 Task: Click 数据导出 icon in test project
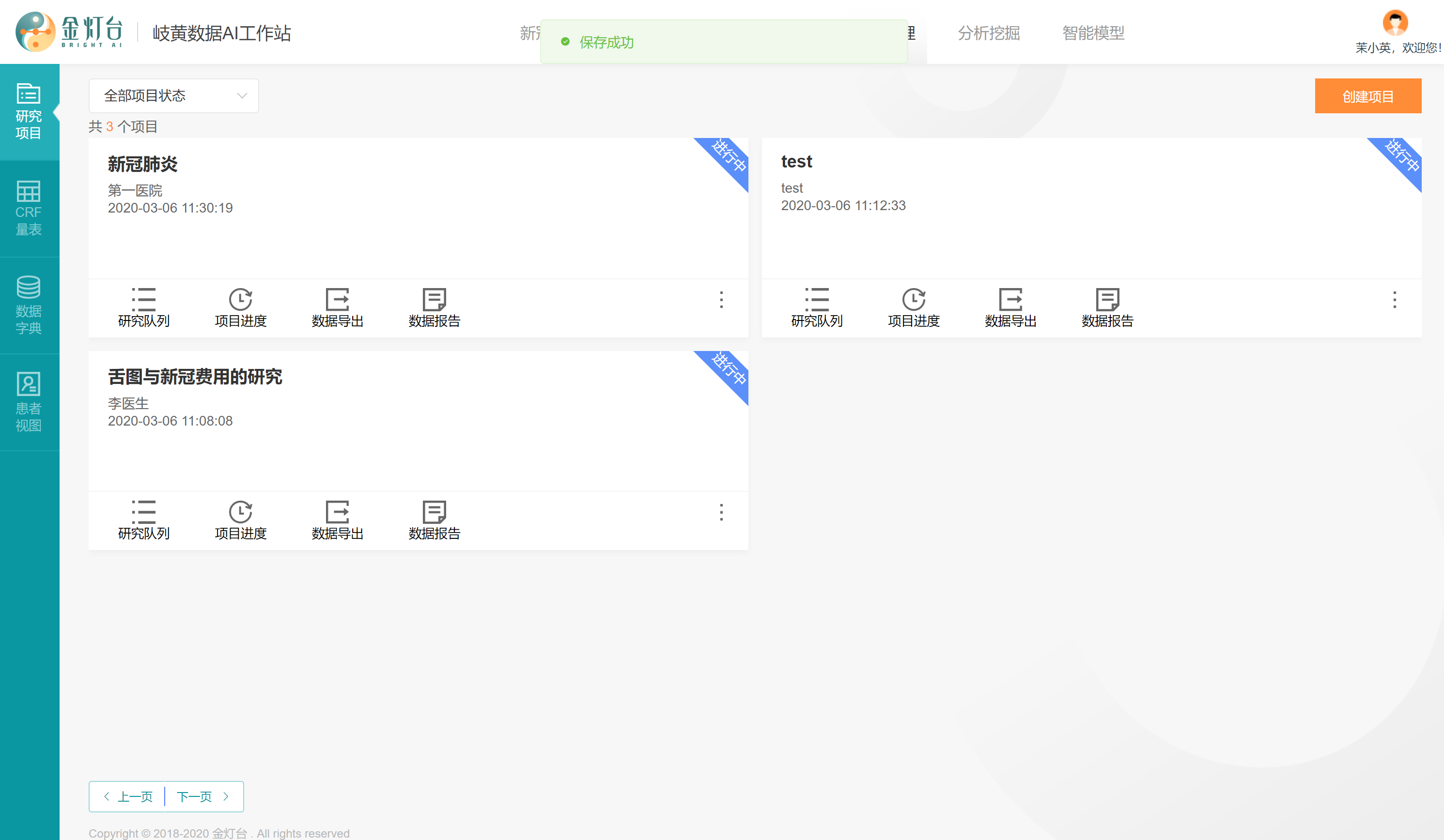1010,299
